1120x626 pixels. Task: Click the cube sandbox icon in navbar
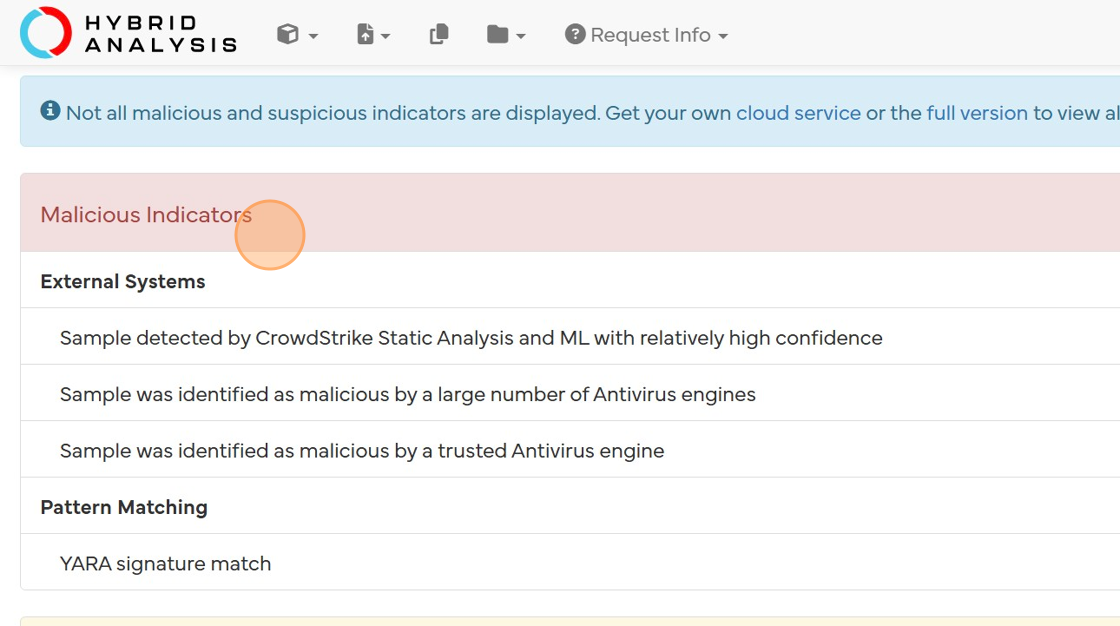[288, 35]
